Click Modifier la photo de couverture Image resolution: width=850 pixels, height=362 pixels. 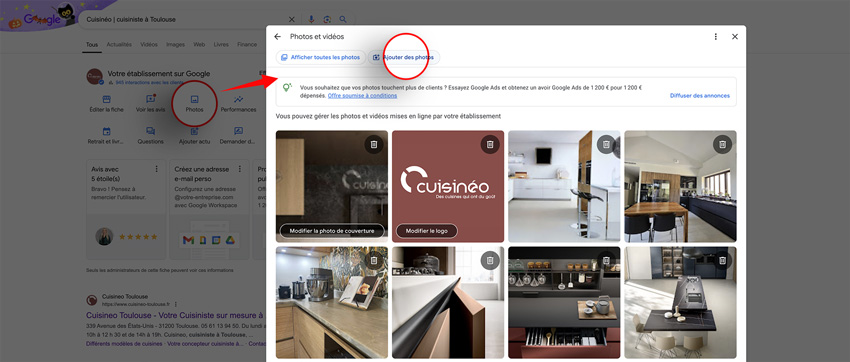[332, 231]
